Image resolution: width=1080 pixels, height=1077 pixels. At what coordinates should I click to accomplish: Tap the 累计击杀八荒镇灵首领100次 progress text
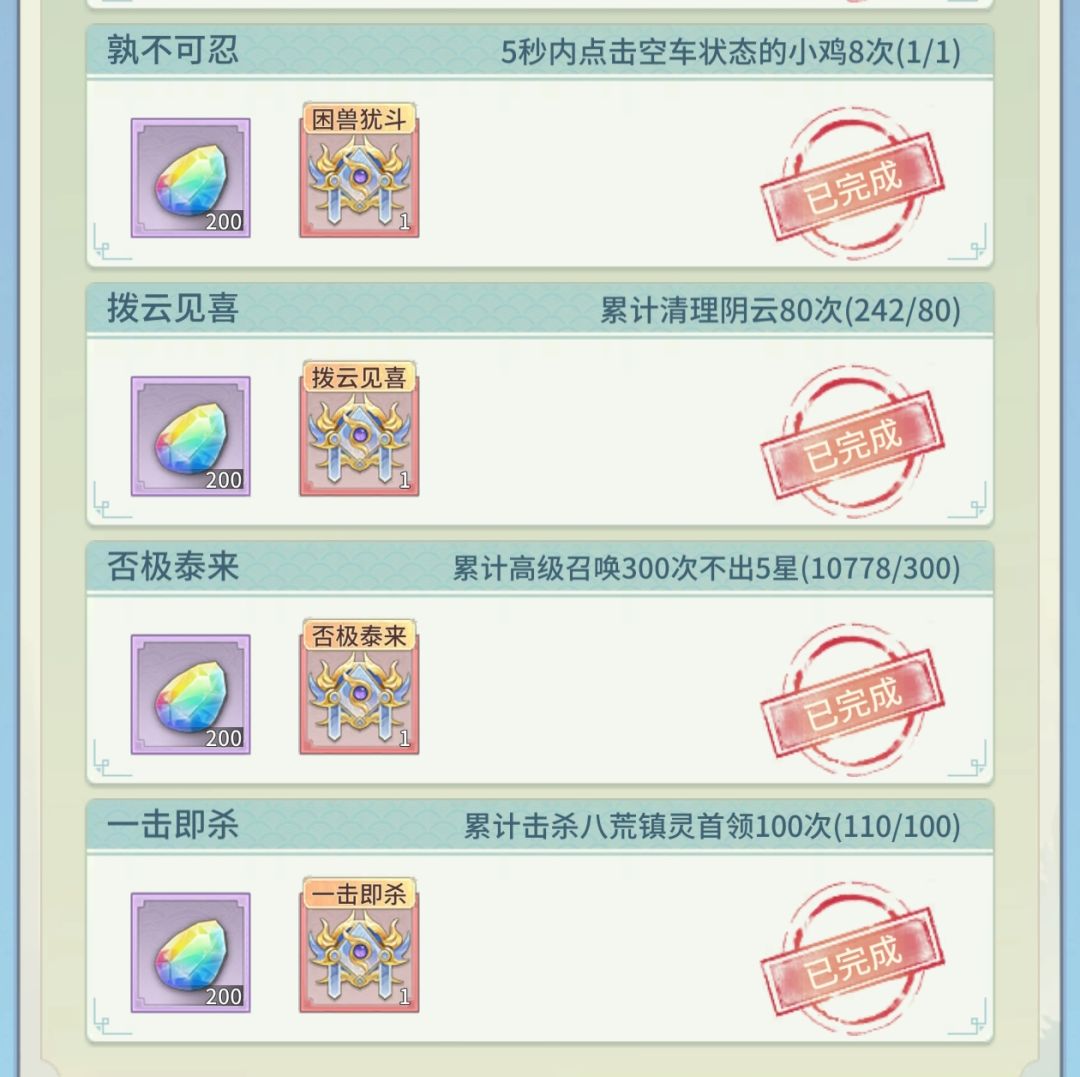(712, 827)
